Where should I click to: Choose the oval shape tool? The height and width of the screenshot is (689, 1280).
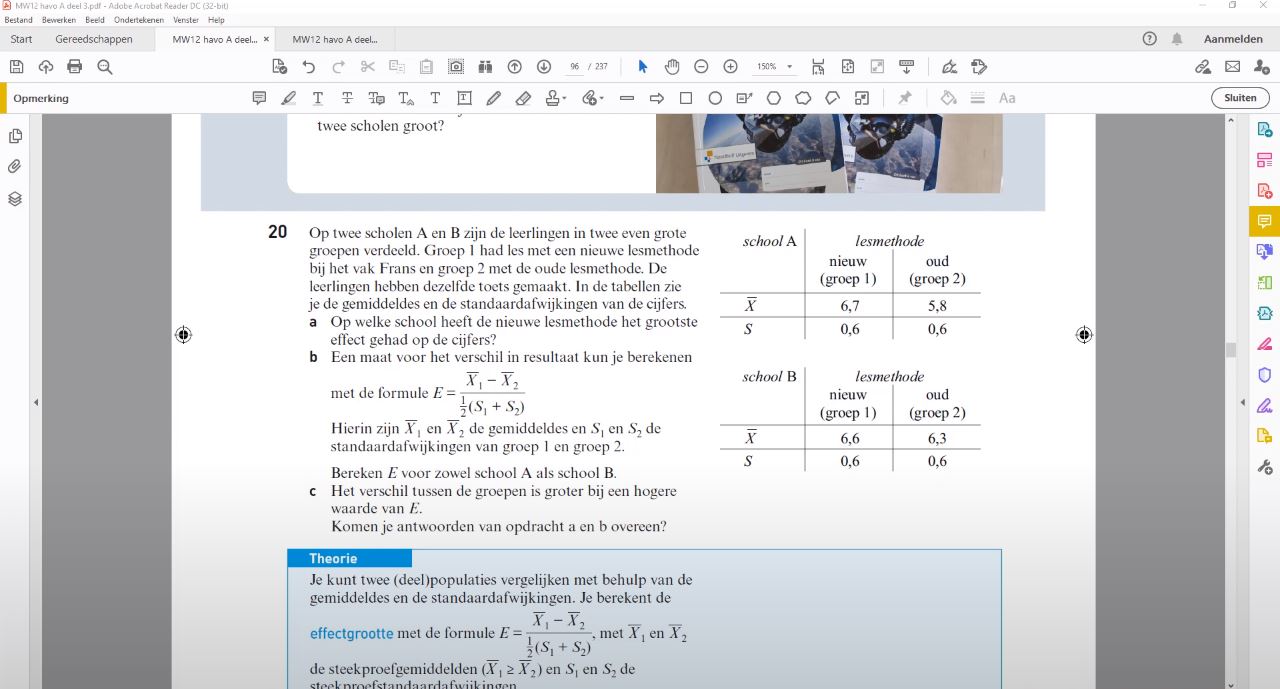coord(715,98)
